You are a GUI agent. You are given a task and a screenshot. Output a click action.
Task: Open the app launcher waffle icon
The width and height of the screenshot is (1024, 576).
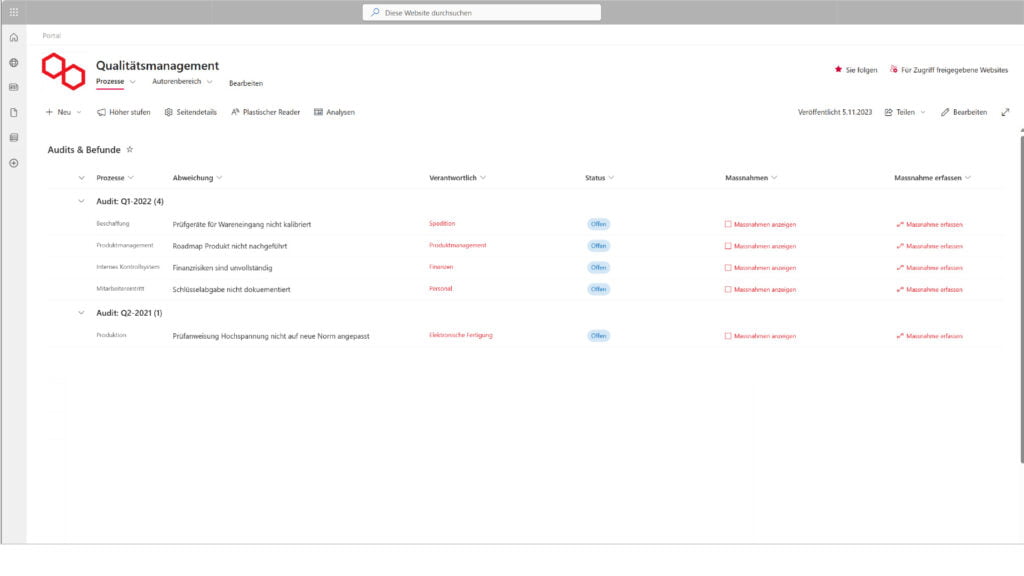tap(13, 12)
